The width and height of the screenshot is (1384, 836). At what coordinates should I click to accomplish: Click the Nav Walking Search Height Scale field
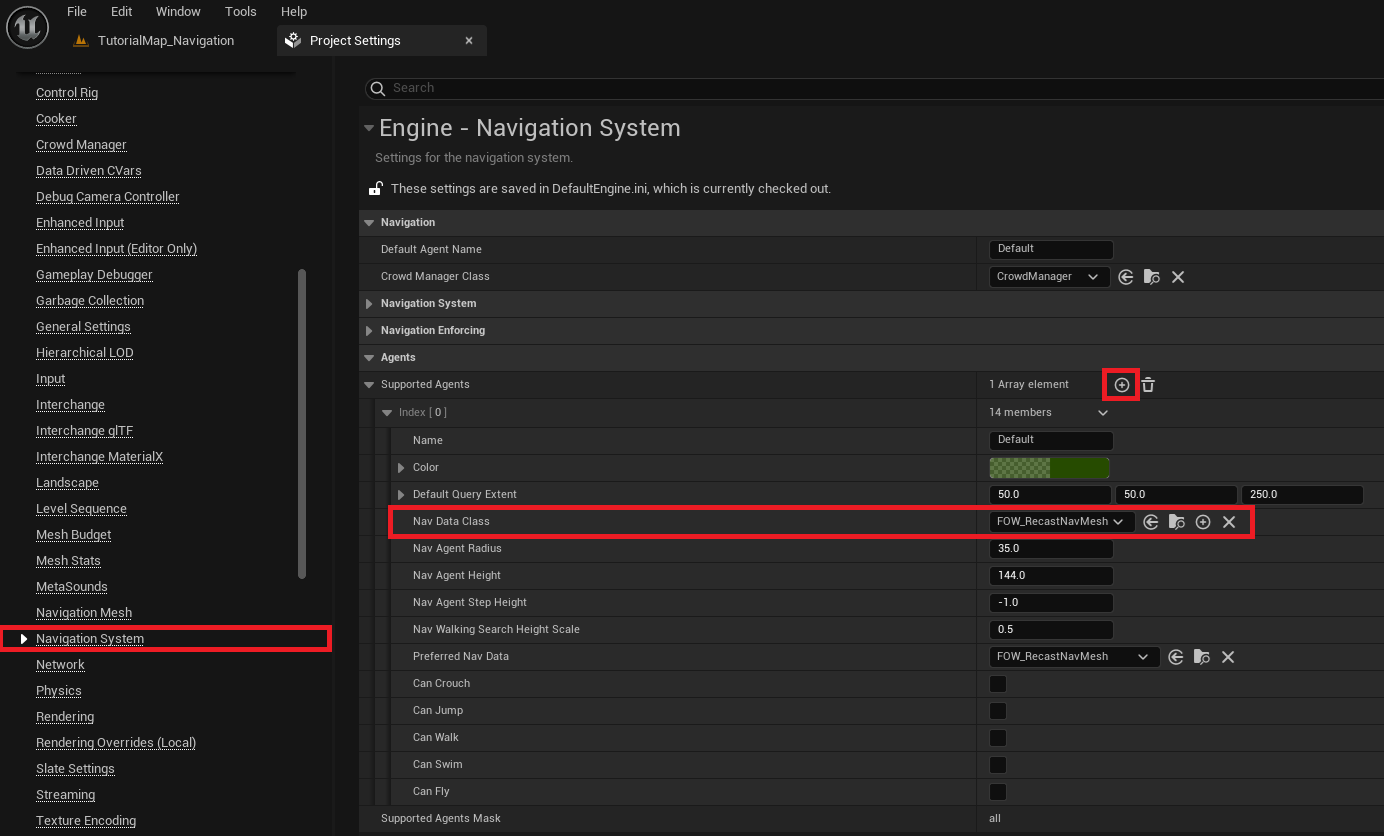[1051, 630]
